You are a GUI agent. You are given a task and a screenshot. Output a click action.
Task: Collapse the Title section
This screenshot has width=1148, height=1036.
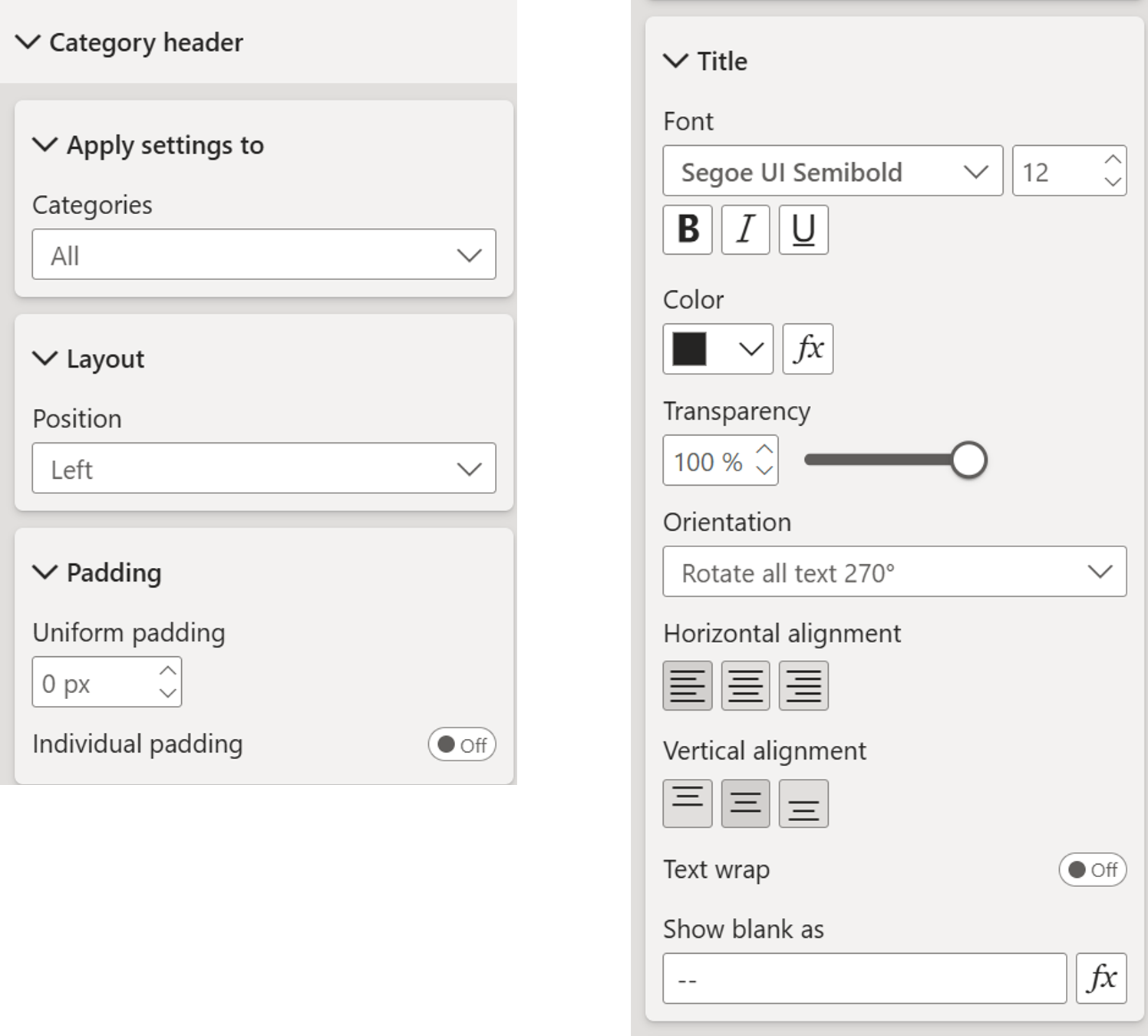675,61
